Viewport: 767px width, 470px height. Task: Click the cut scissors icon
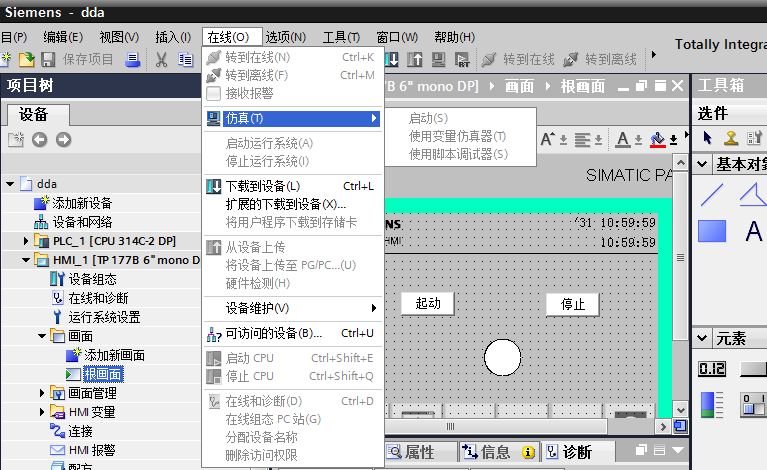[x=161, y=60]
